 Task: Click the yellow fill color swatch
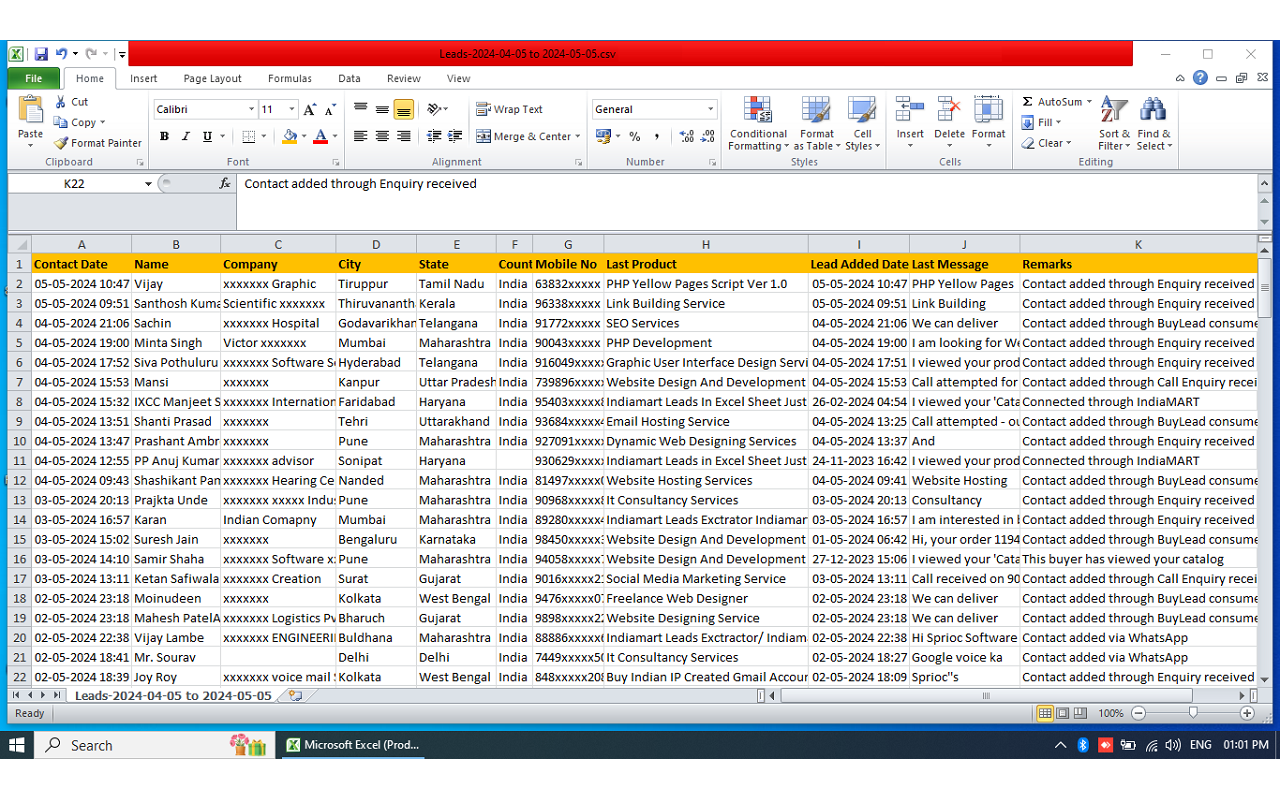point(289,137)
